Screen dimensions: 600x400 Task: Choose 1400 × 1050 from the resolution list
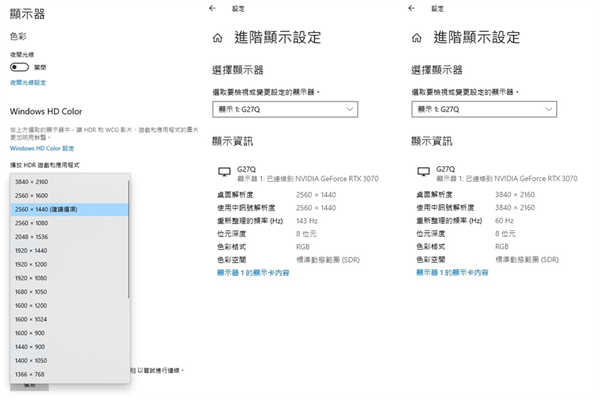pyautogui.click(x=70, y=361)
